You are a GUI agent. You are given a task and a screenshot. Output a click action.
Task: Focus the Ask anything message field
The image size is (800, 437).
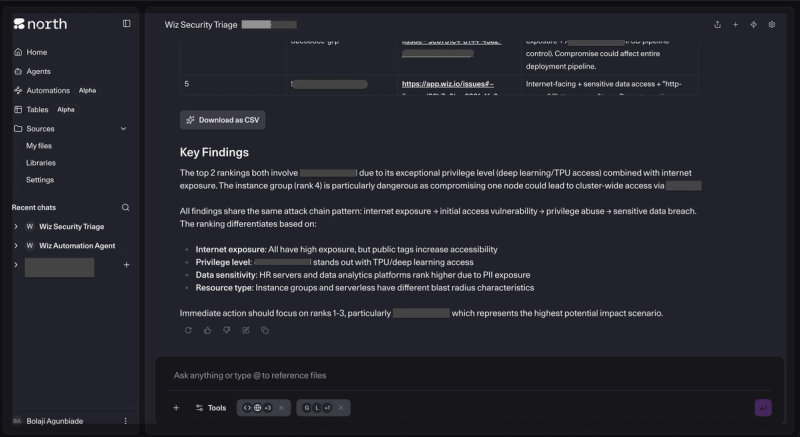click(468, 375)
